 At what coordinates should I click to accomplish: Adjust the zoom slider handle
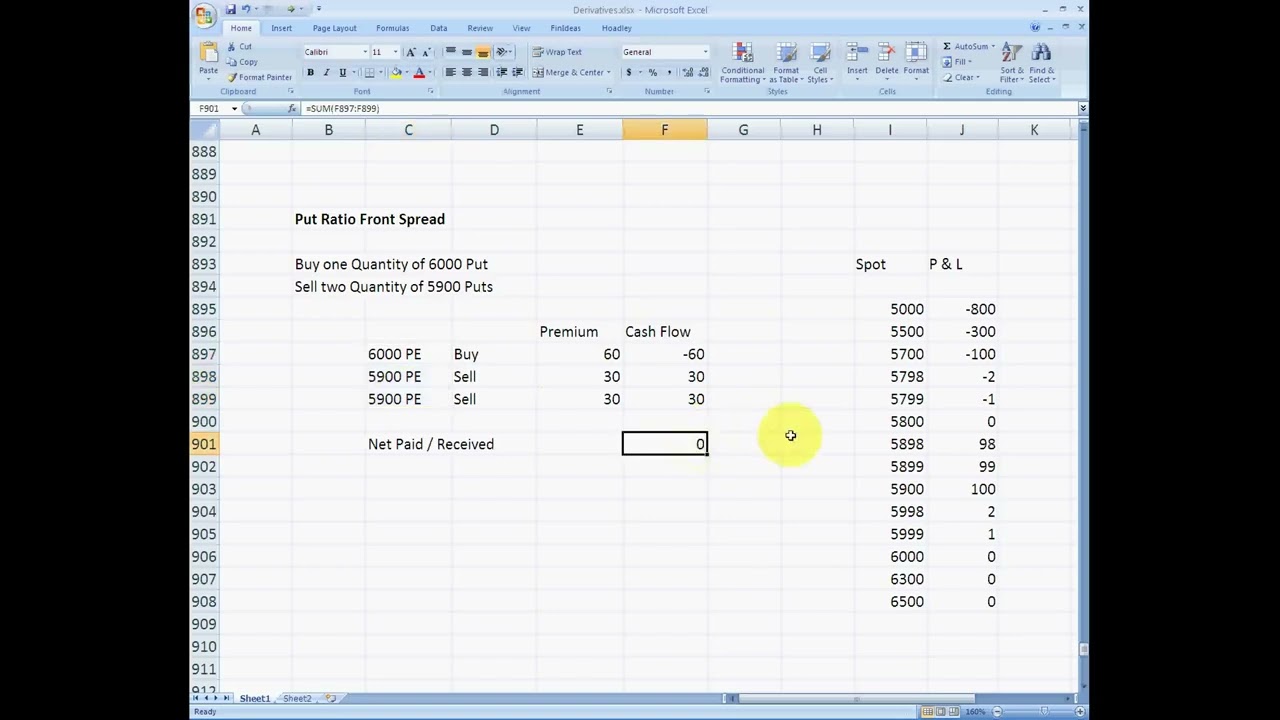(x=1045, y=711)
